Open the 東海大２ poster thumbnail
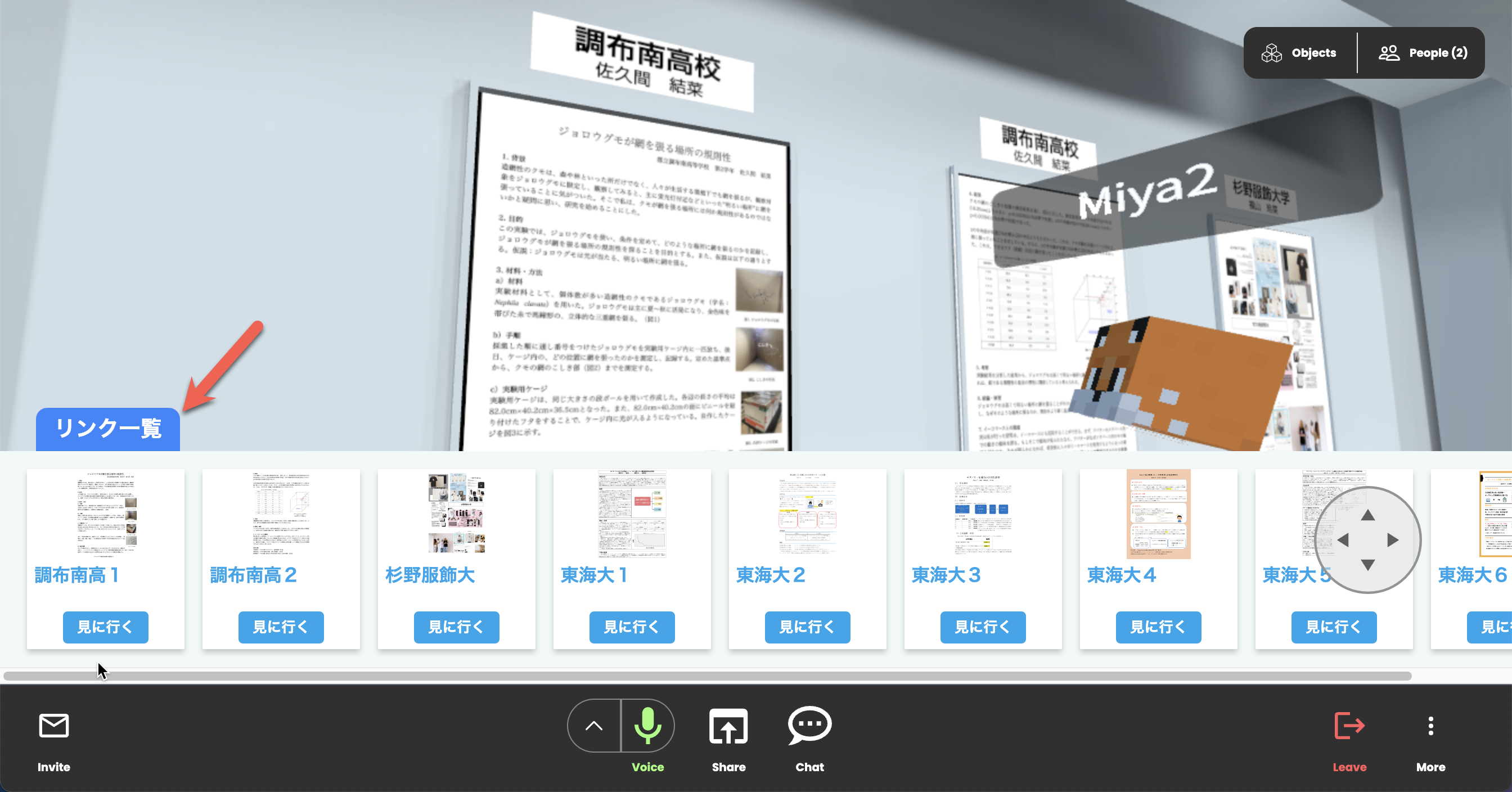Screen dimensions: 1512x792 coord(808,514)
